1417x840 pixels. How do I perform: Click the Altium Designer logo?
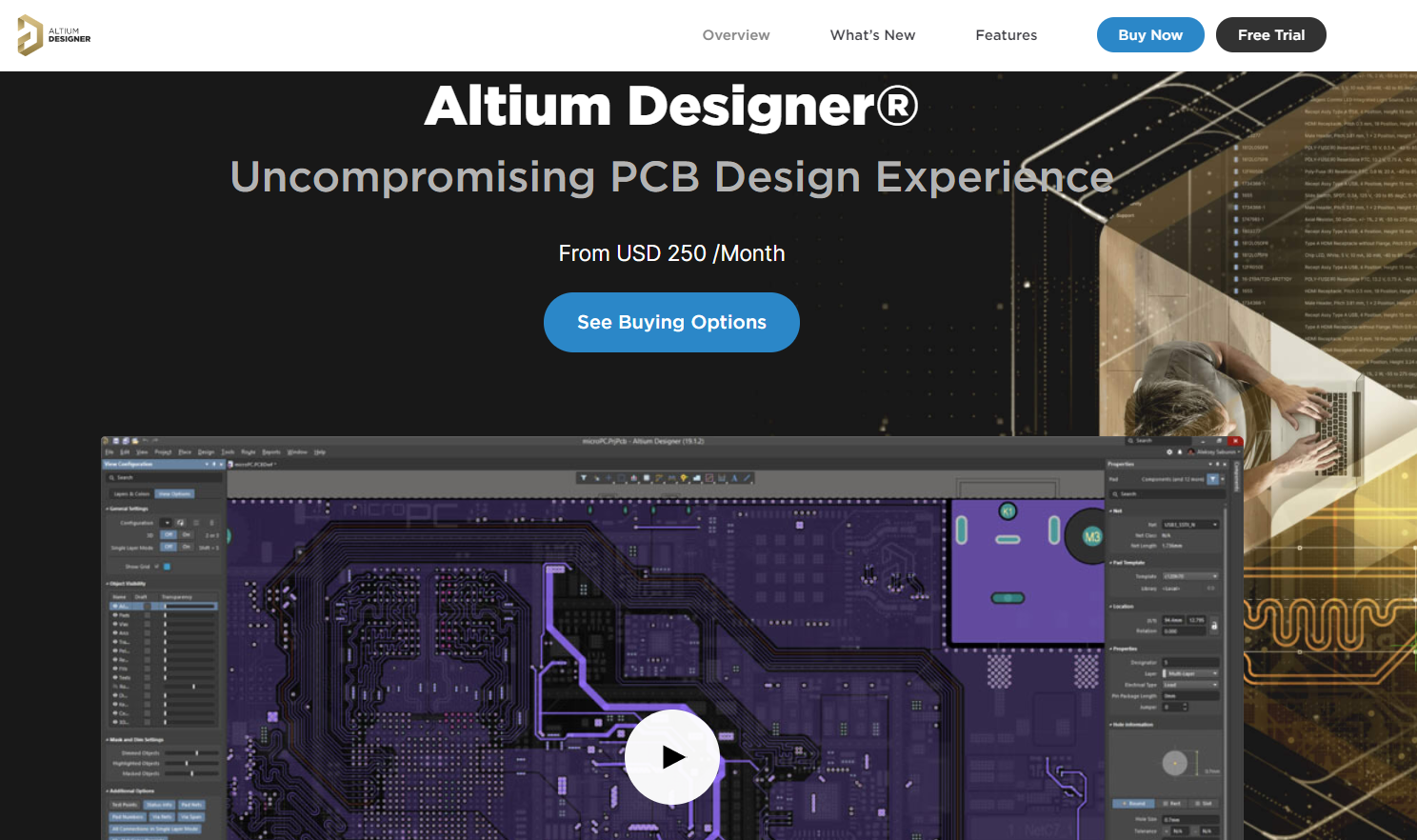click(54, 35)
